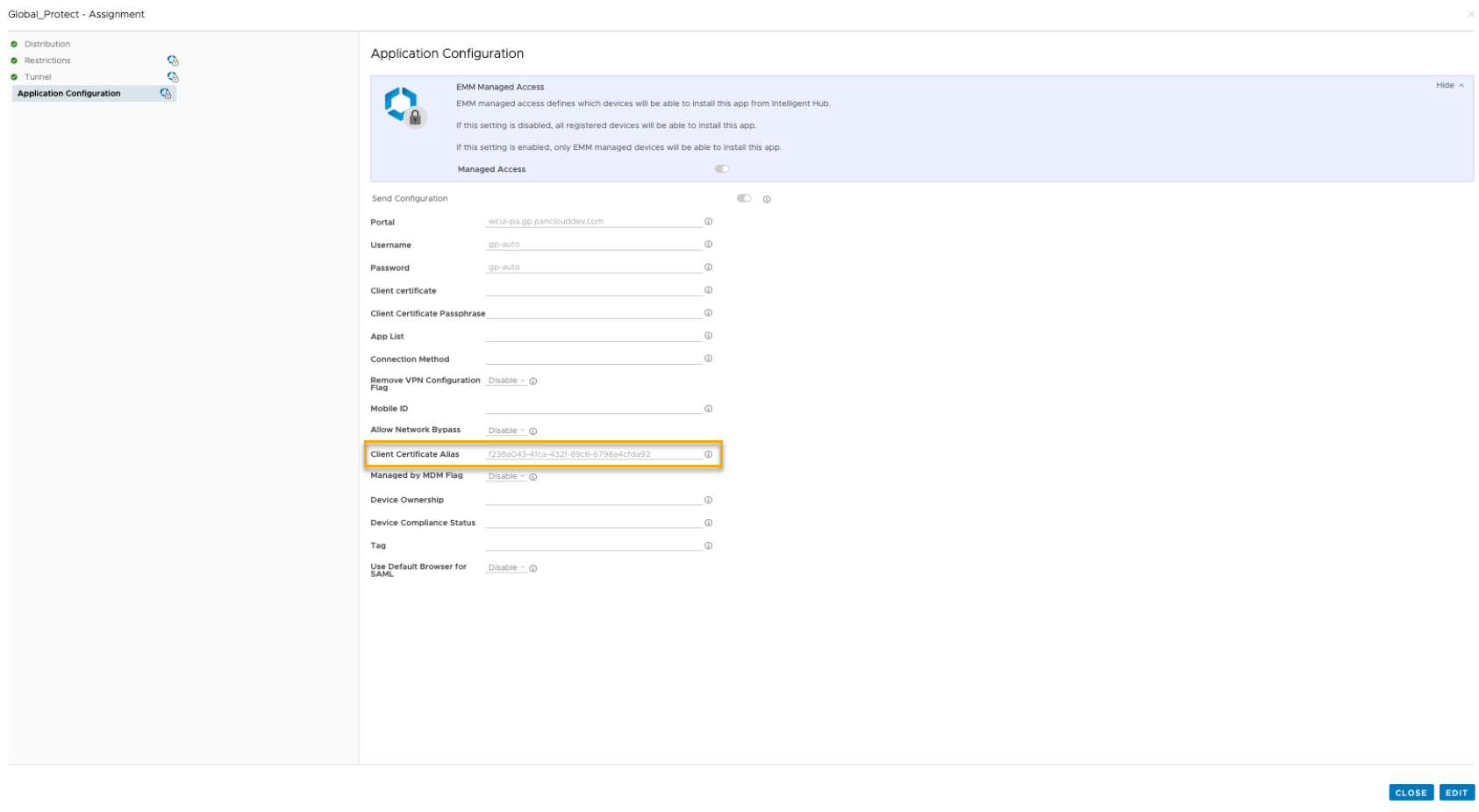Image resolution: width=1479 pixels, height=812 pixels.
Task: Toggle the Send Configuration switch
Action: point(744,198)
